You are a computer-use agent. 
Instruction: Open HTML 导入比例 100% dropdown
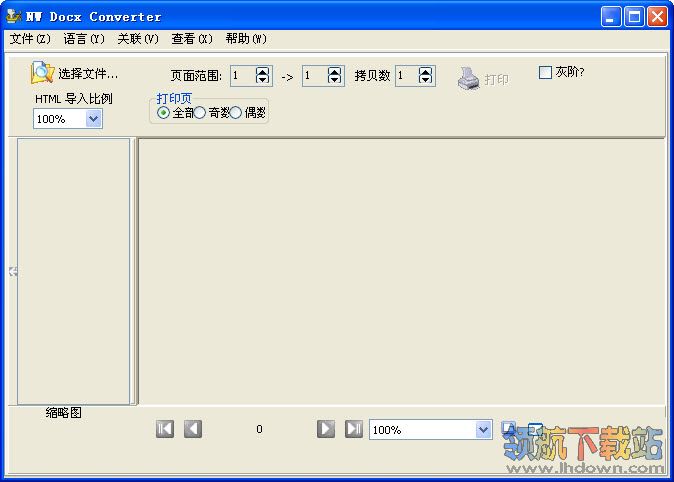93,119
